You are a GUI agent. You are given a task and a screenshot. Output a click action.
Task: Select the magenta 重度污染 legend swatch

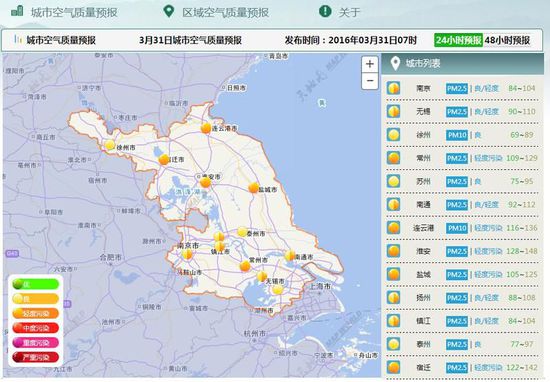tap(35, 343)
